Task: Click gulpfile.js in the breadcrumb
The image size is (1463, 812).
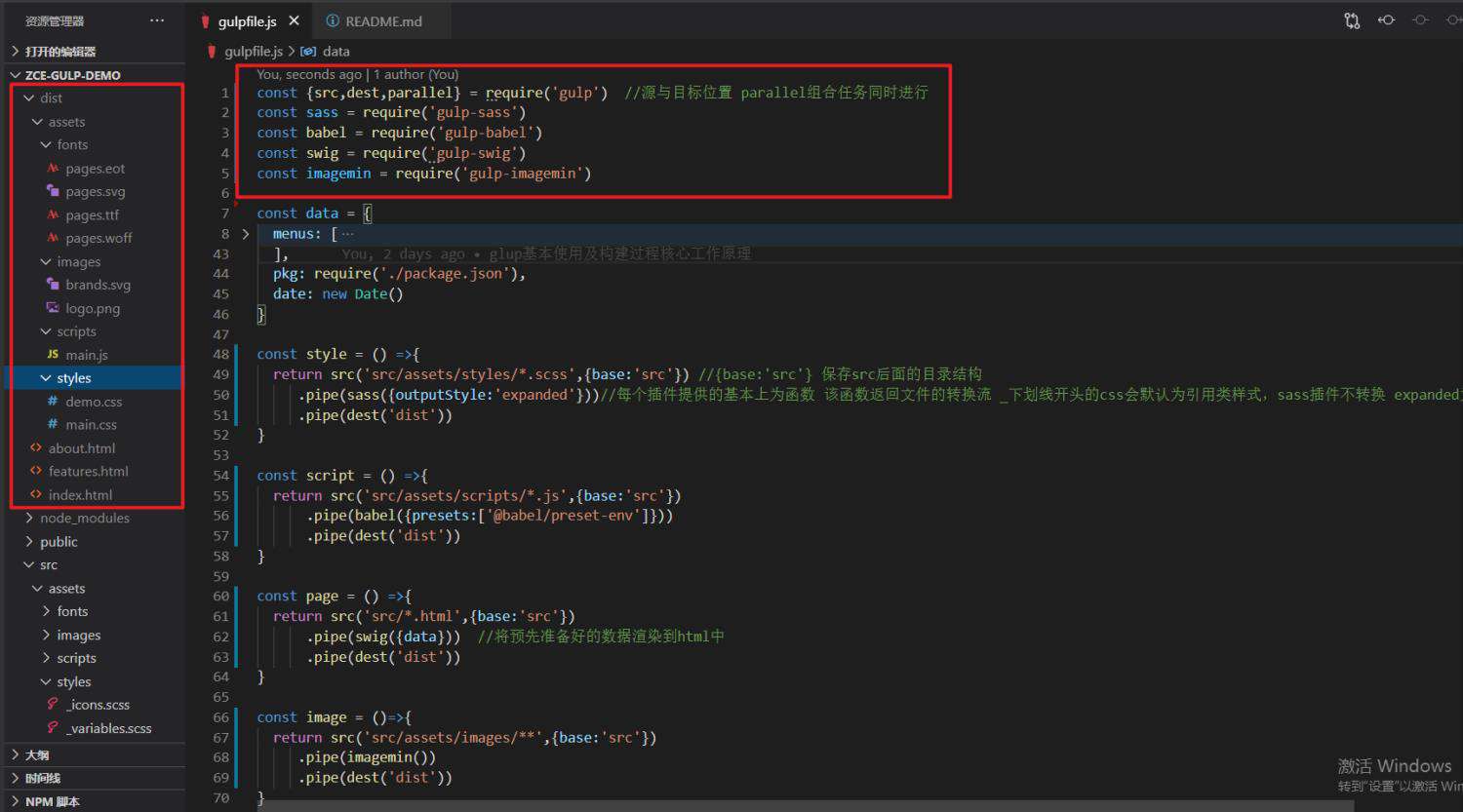Action: point(254,52)
